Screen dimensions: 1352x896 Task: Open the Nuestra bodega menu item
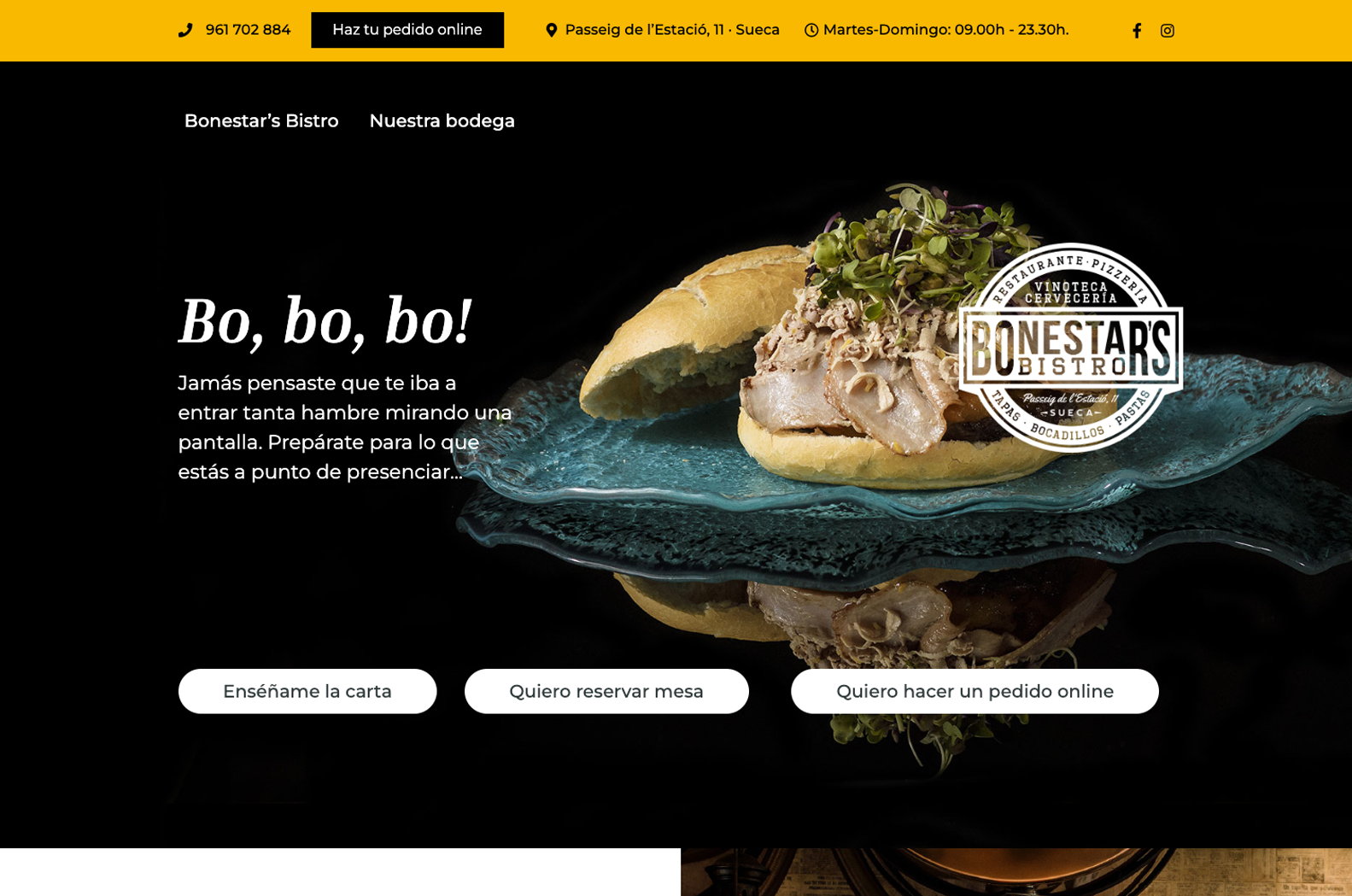442,121
